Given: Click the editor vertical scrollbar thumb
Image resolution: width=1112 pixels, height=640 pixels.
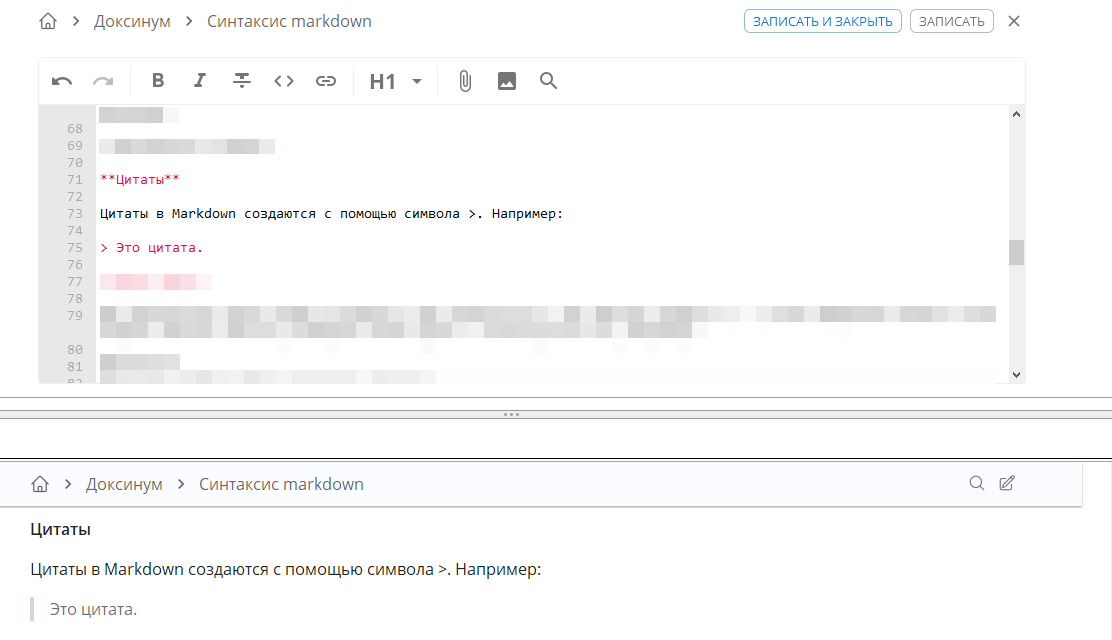Looking at the screenshot, I should pyautogui.click(x=1016, y=252).
